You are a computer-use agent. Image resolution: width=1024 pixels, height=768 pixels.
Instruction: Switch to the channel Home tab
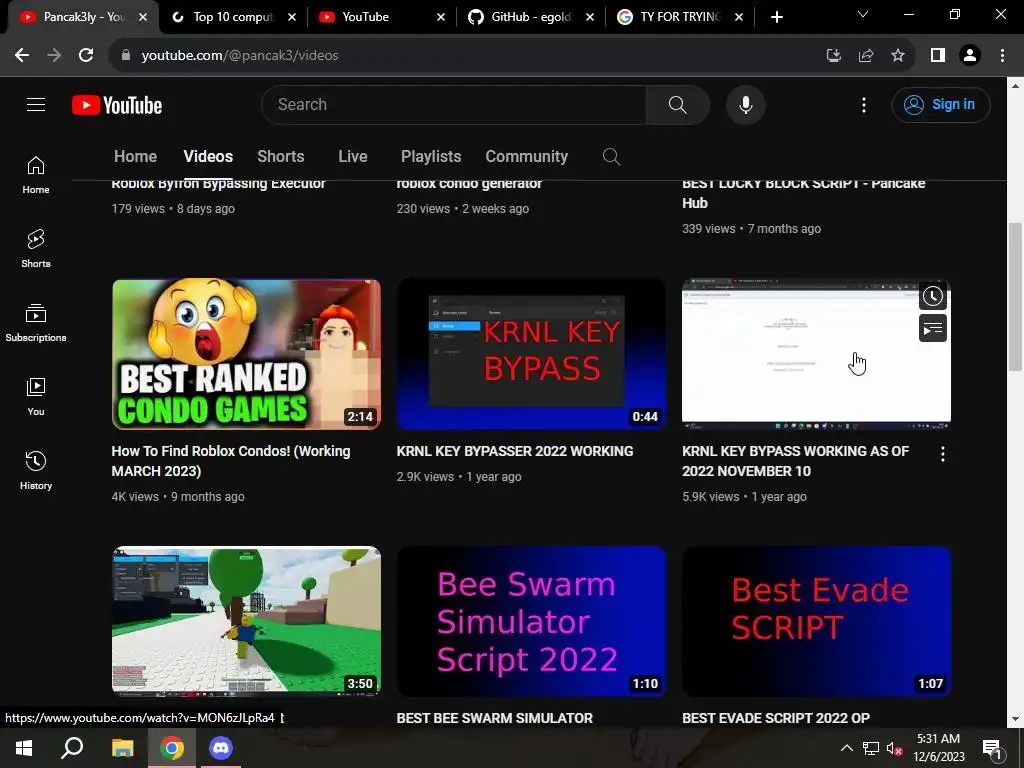[135, 157]
